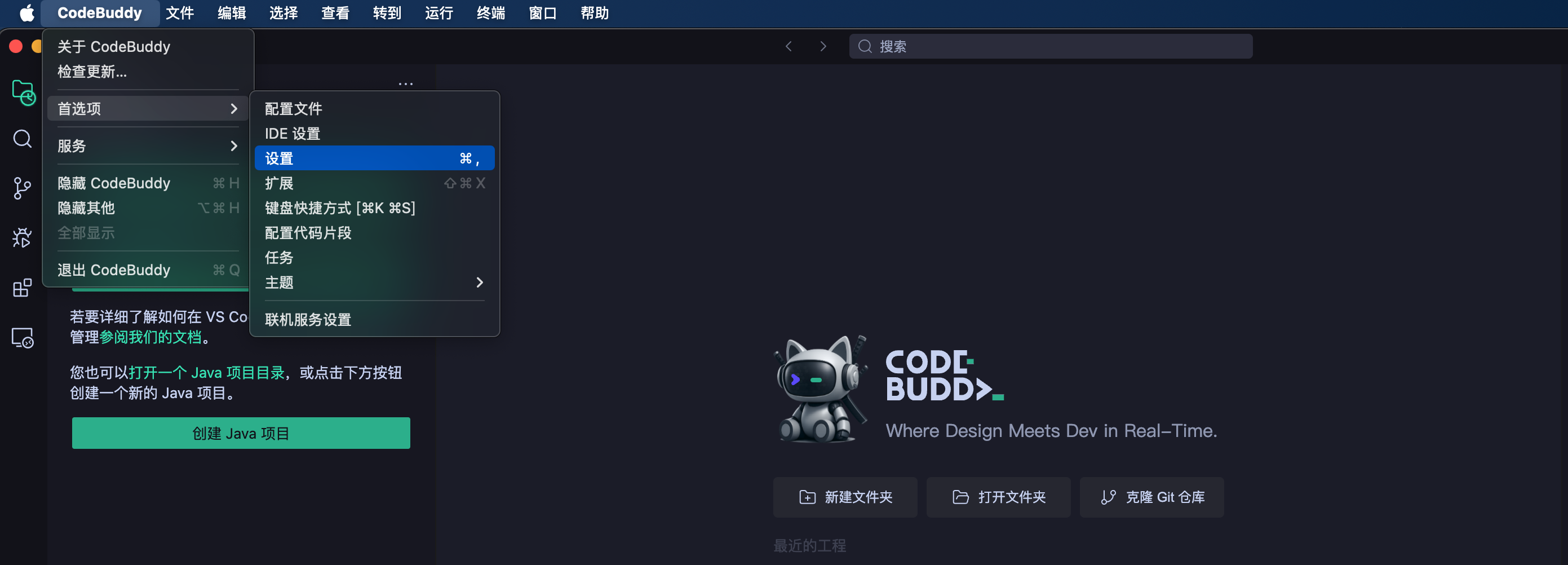1568x565 pixels.
Task: Choose 键盘快捷方式 menu entry
Action: (x=340, y=208)
